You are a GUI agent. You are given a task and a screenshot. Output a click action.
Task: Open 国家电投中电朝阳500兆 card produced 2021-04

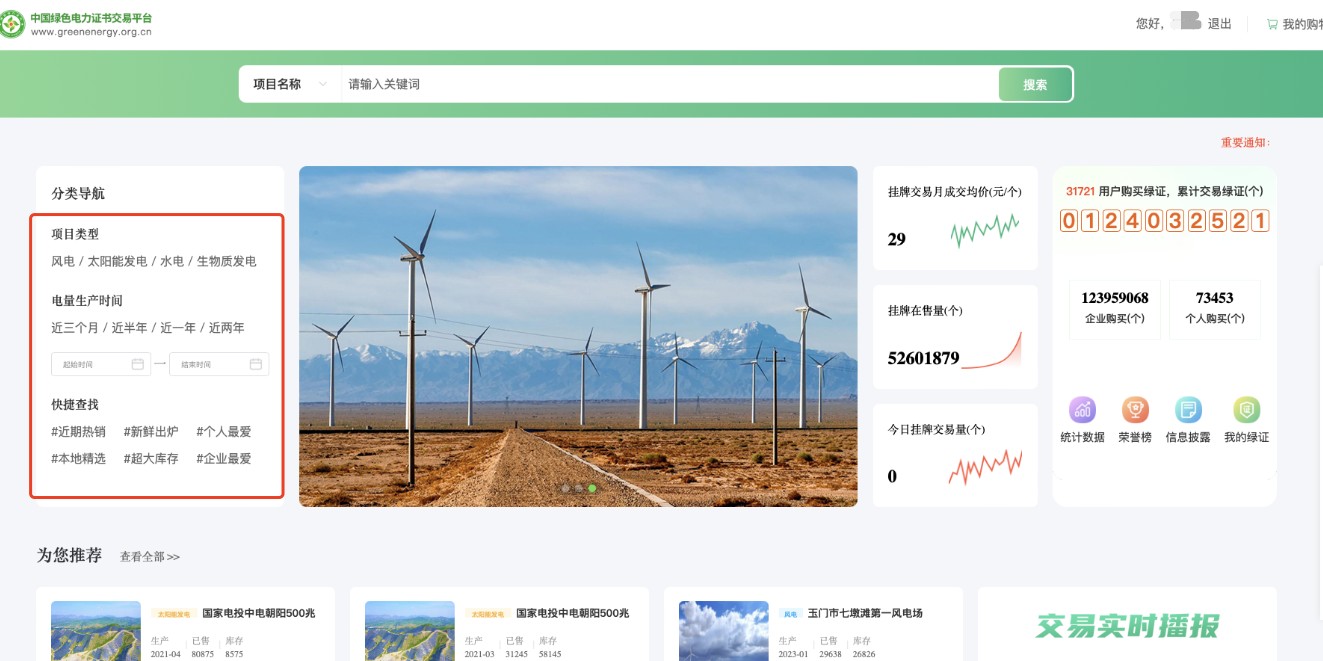[x=186, y=624]
